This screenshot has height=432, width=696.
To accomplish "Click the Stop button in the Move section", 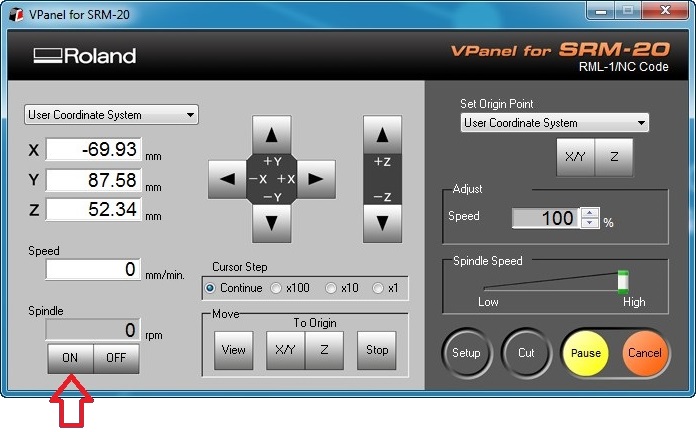I will (377, 350).
